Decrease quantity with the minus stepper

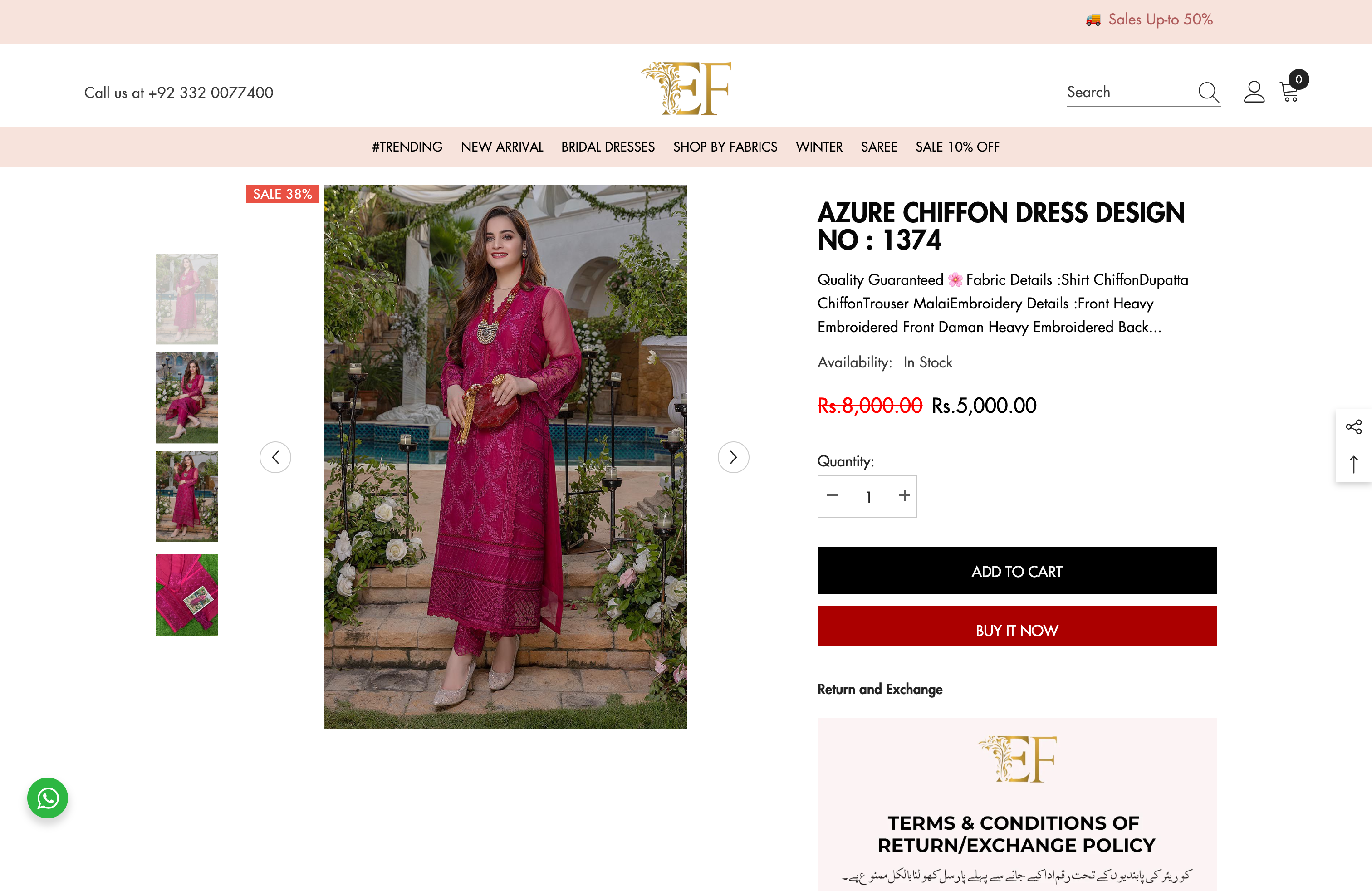832,496
